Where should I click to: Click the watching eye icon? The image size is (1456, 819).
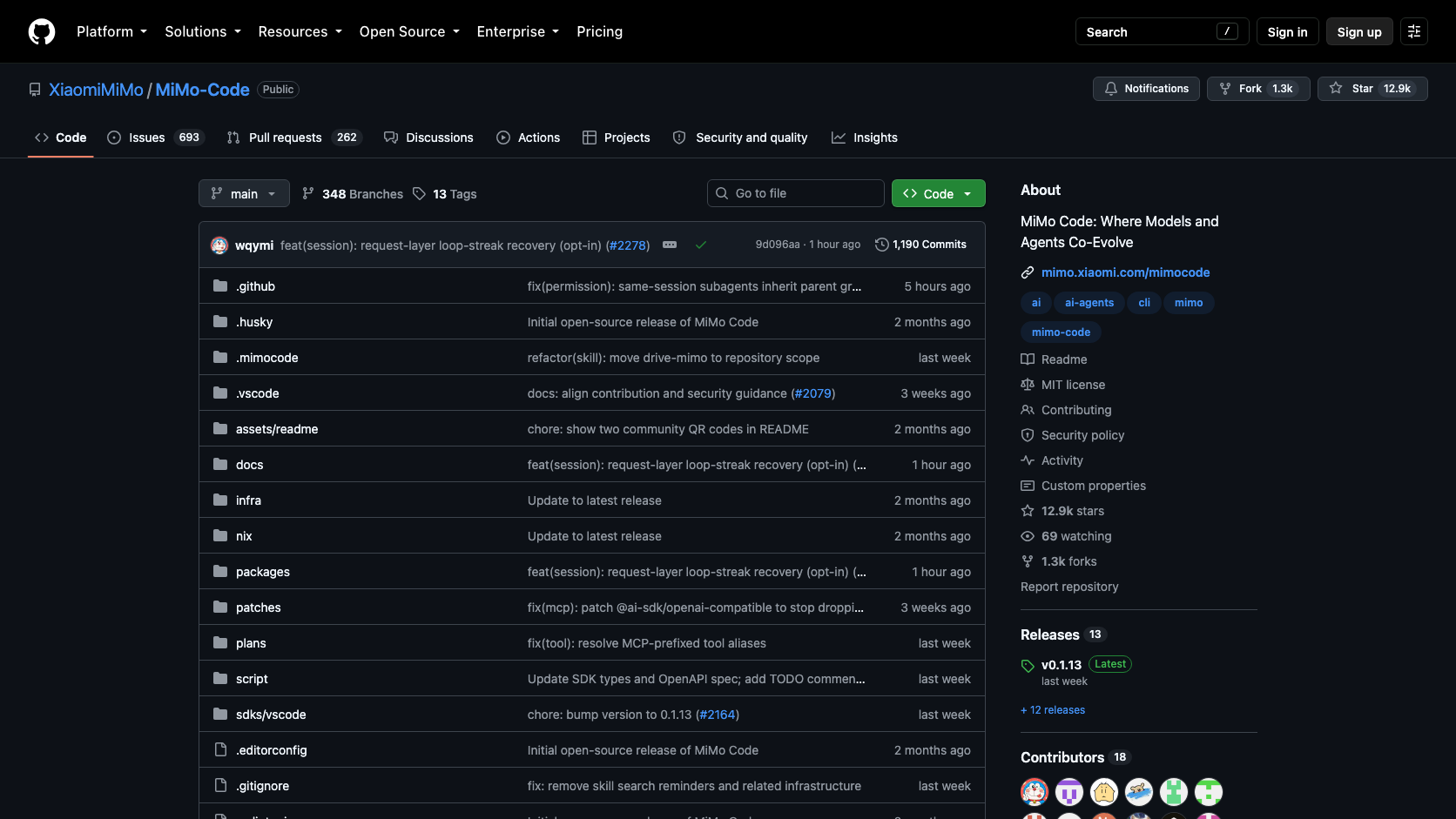tap(1028, 536)
